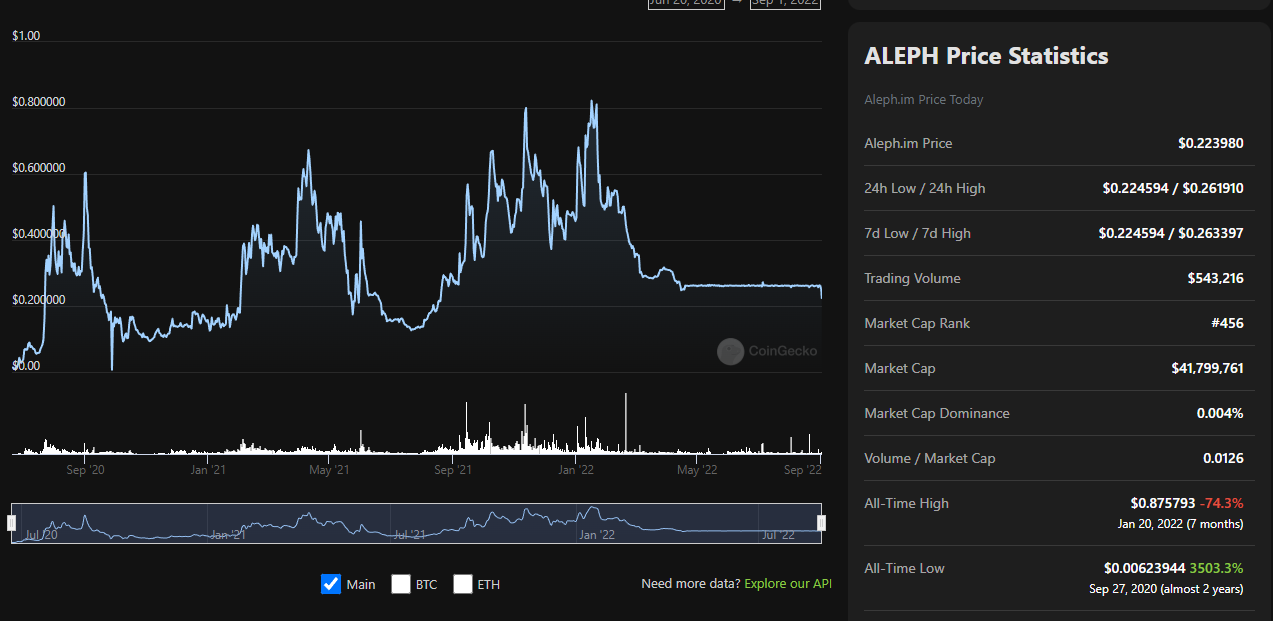Click the Sep '21 x-axis label
This screenshot has height=621, width=1273.
453,469
